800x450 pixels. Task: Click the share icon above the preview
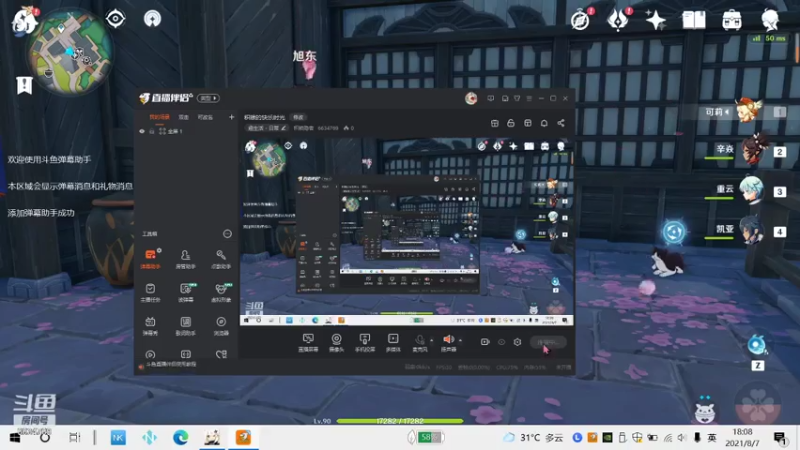(561, 123)
